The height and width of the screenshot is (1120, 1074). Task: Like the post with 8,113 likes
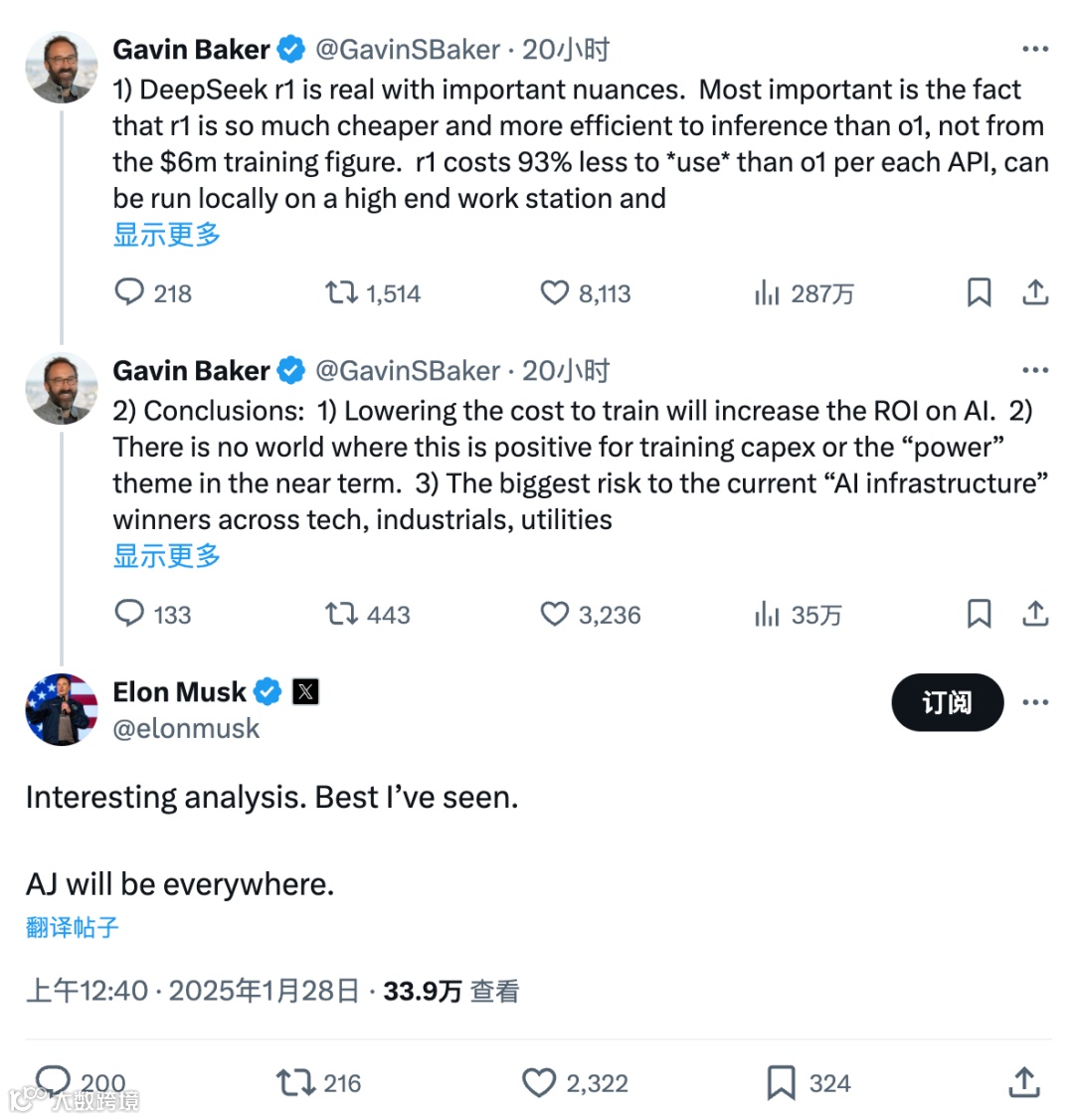[x=554, y=292]
